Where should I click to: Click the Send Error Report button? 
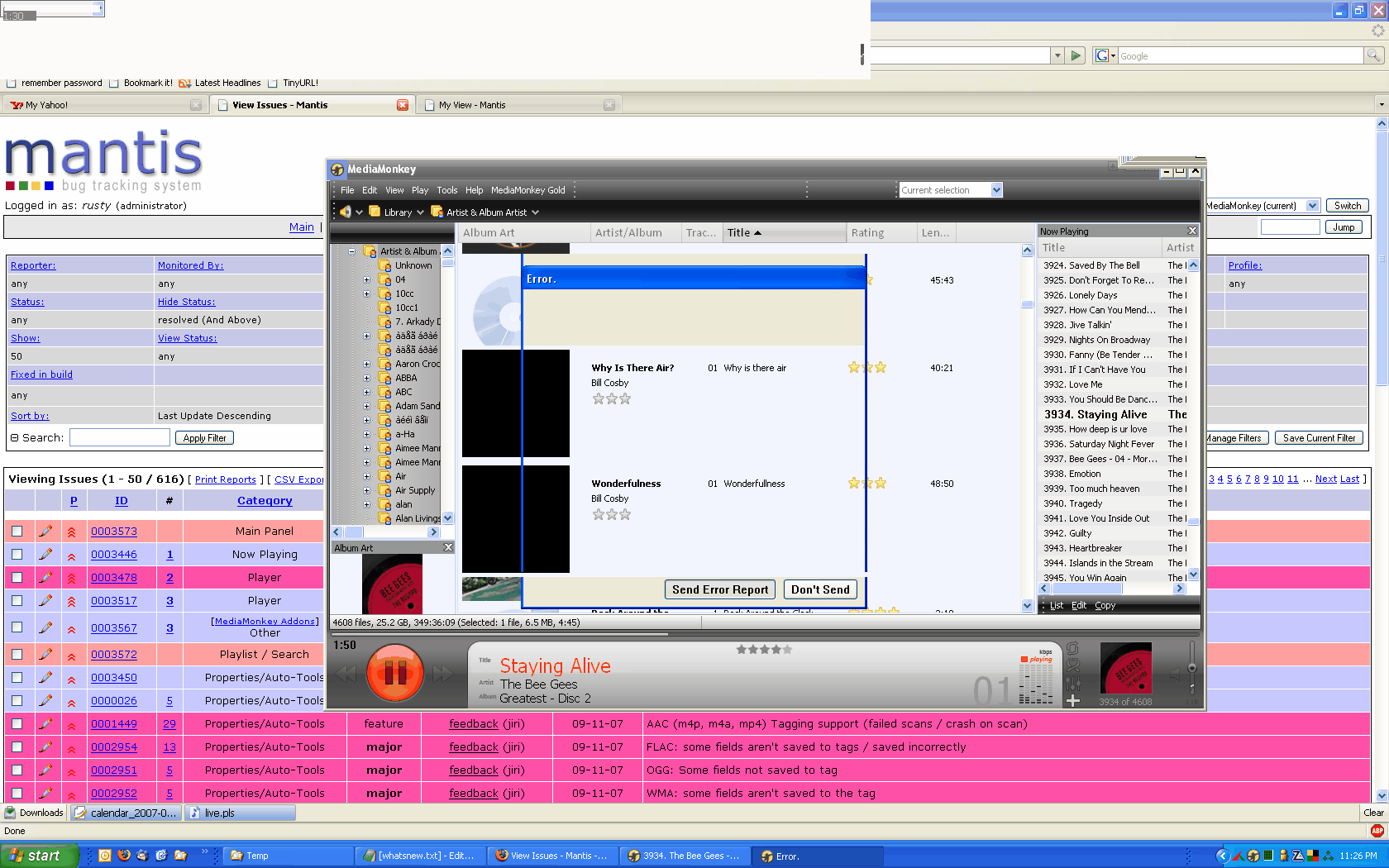coord(719,589)
